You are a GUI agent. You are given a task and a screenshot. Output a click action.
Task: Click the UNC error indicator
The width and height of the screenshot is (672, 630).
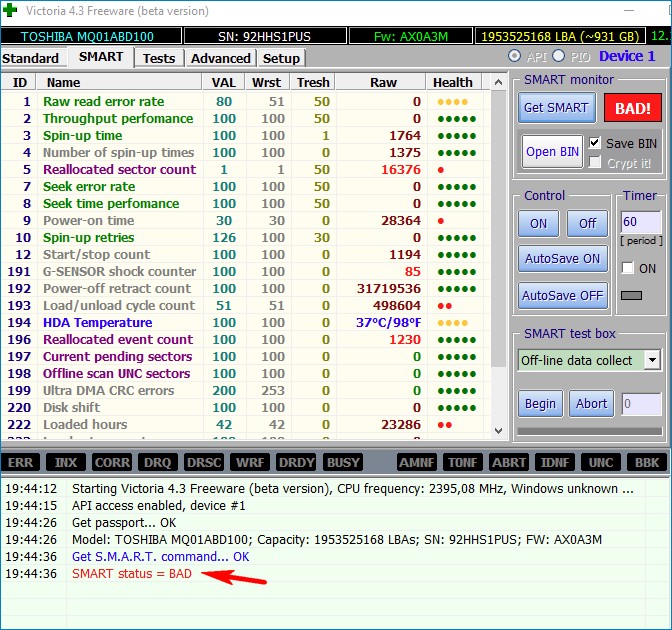pyautogui.click(x=601, y=462)
